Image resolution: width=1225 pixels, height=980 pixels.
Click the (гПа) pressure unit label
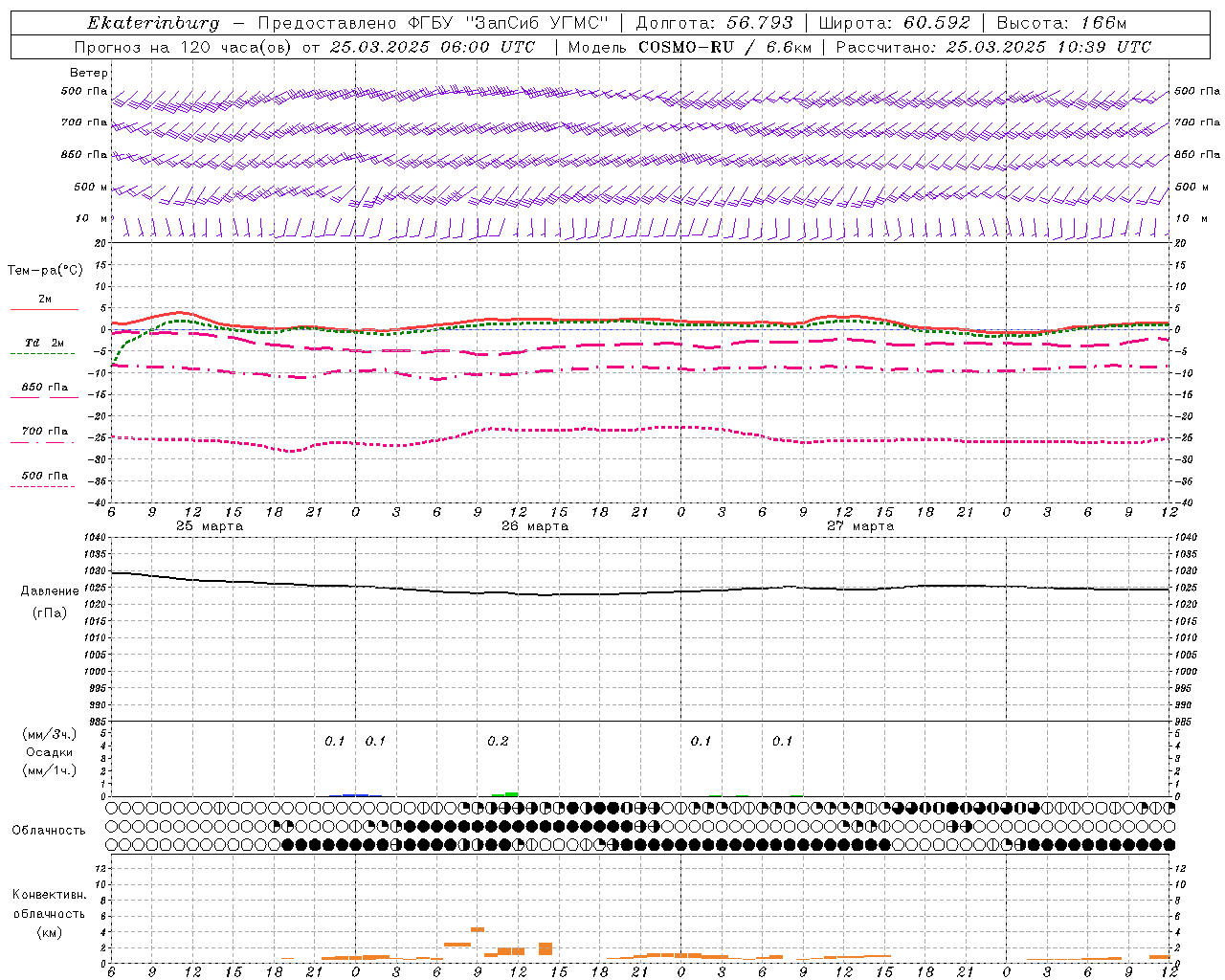[x=50, y=613]
